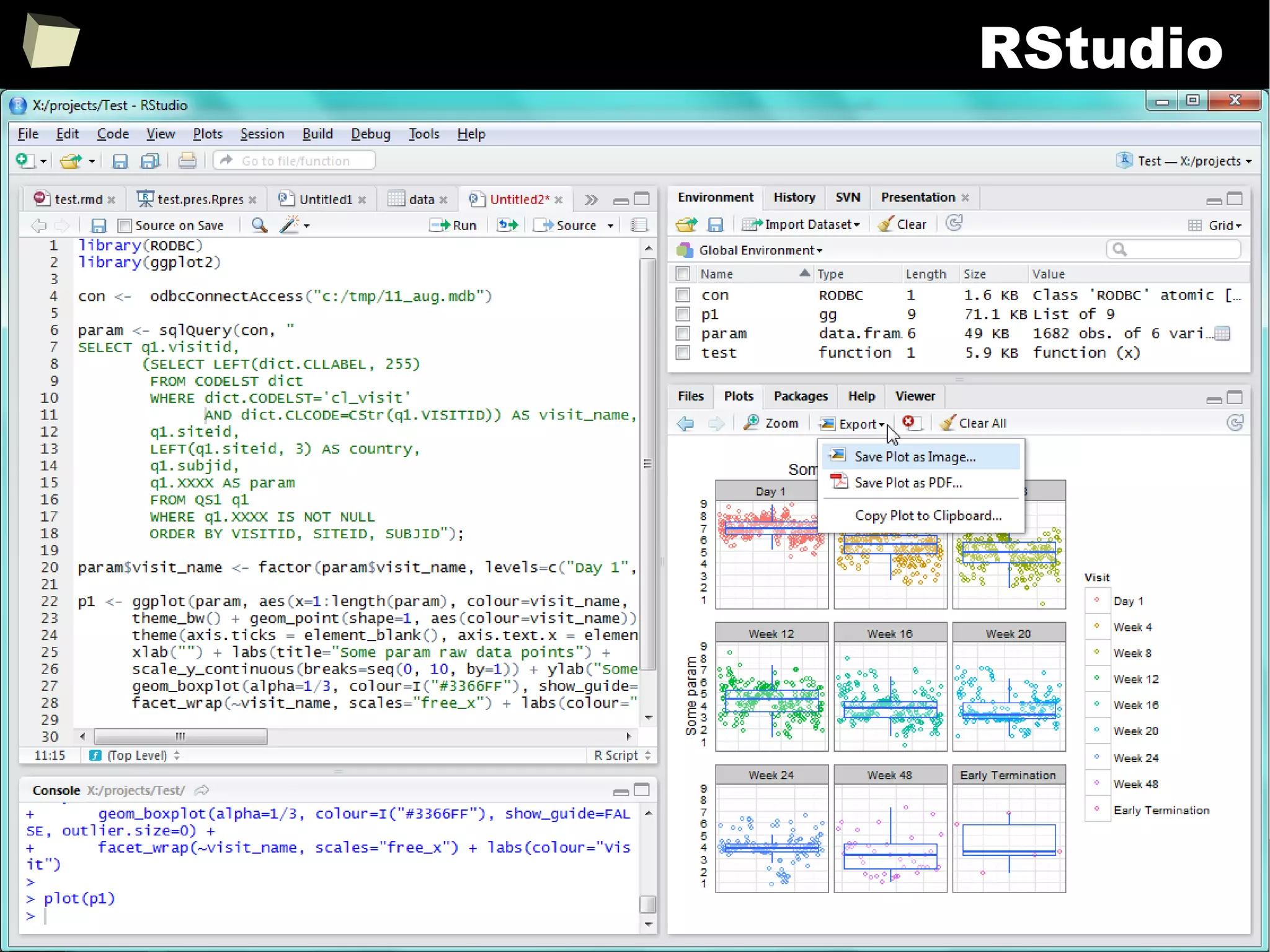Show previous plot with back arrow

(x=685, y=424)
